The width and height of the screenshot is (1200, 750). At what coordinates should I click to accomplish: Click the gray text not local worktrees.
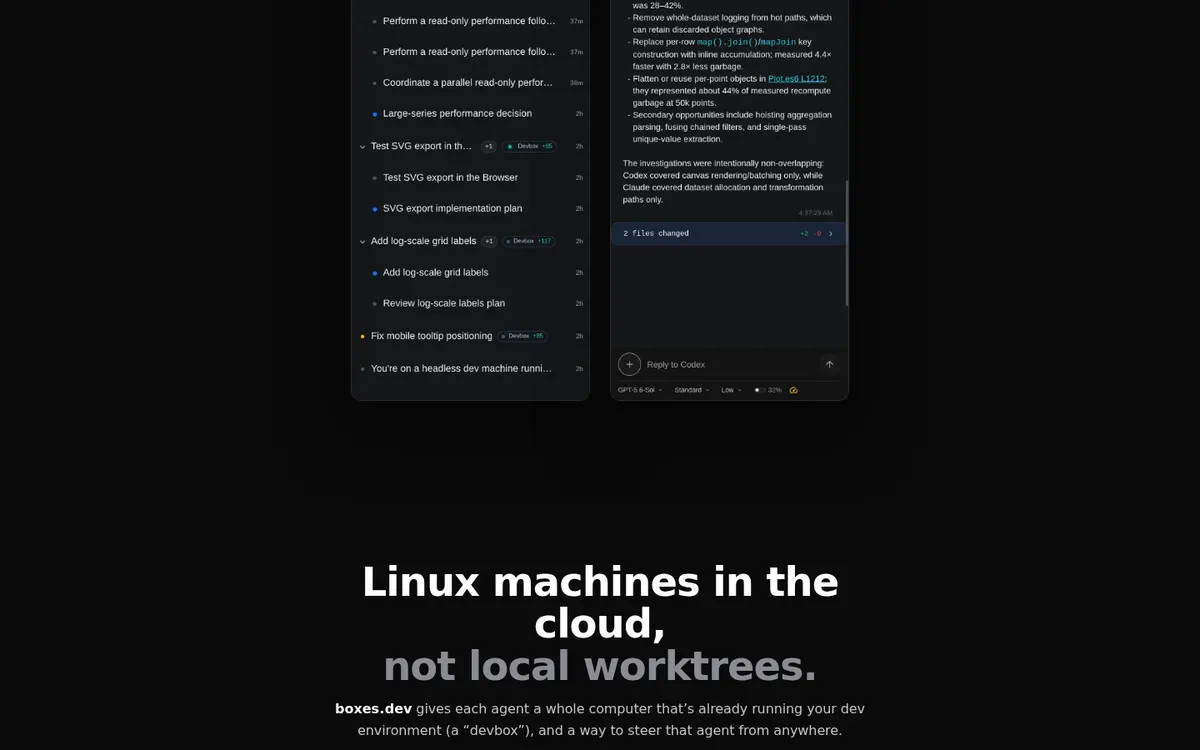coord(600,666)
